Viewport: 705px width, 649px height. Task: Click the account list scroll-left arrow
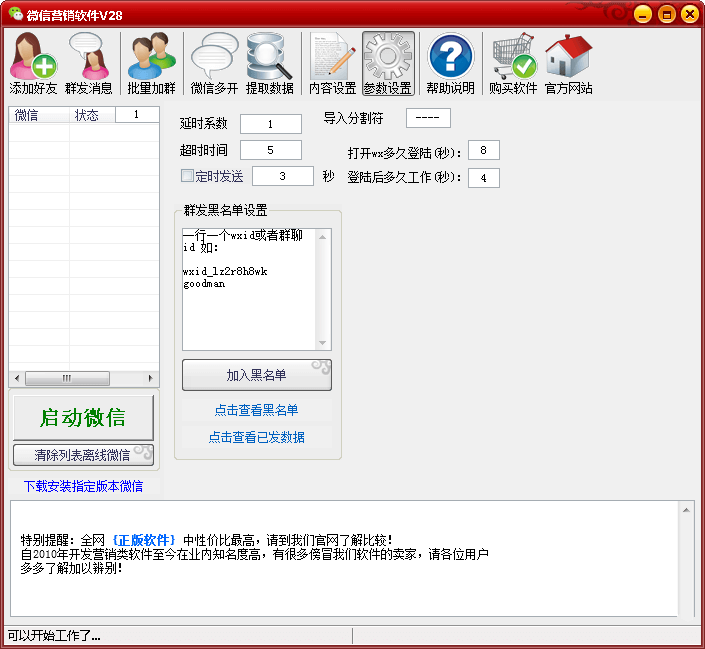tap(17, 378)
